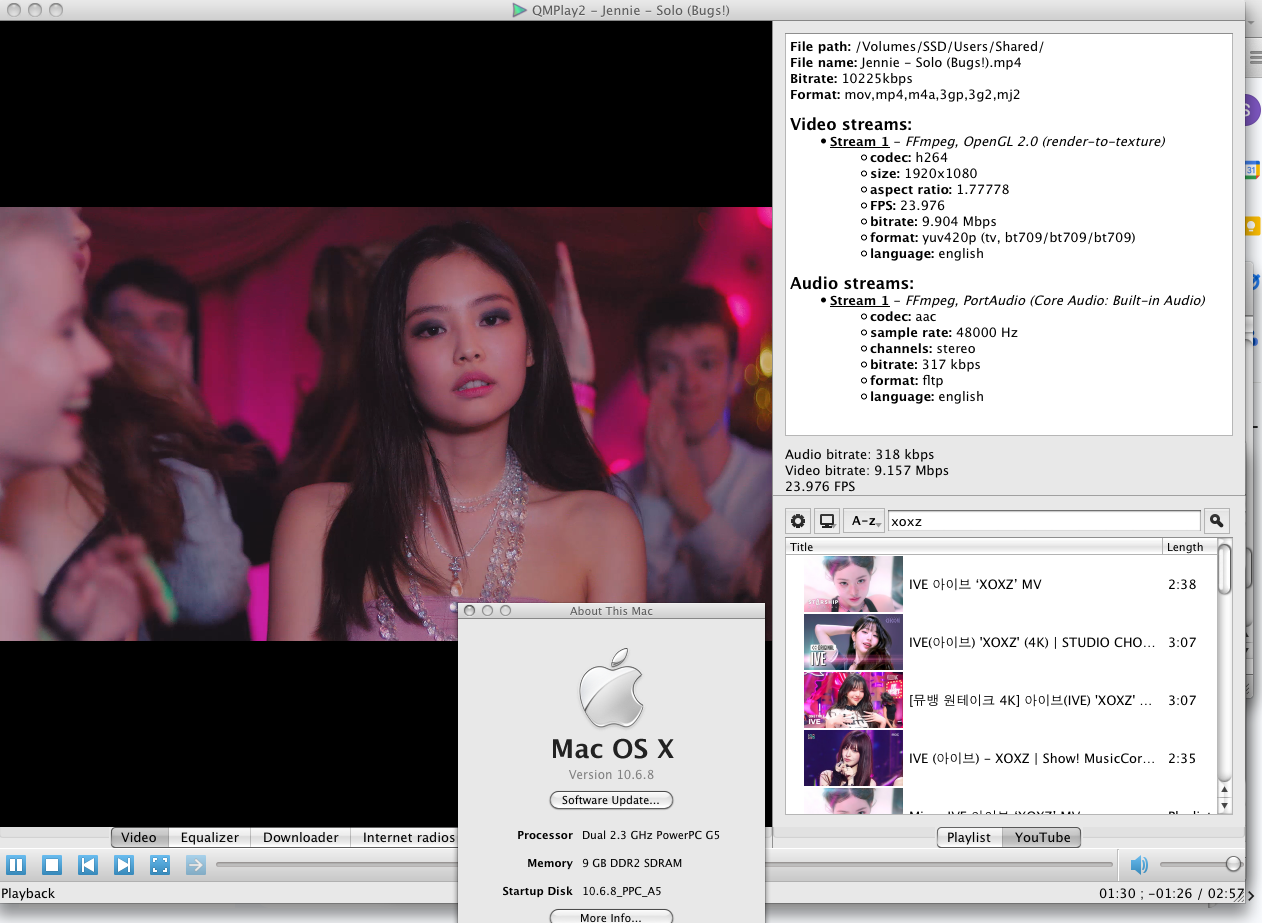This screenshot has height=923, width=1262.
Task: Open the Downloader tab
Action: pyautogui.click(x=300, y=838)
